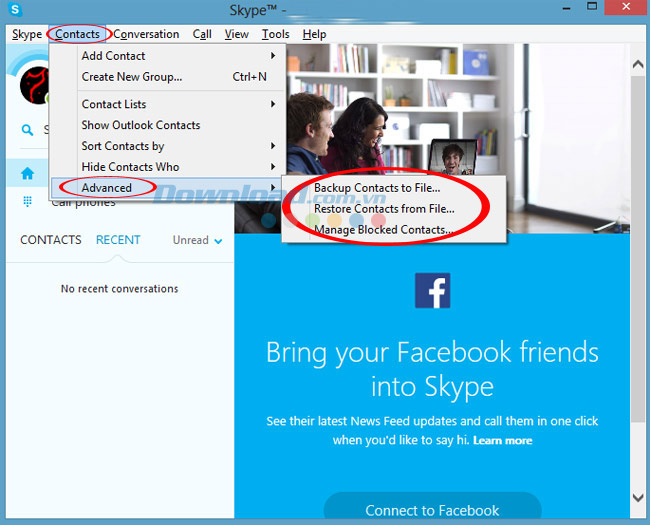Click the Facebook logo icon

pyautogui.click(x=432, y=290)
